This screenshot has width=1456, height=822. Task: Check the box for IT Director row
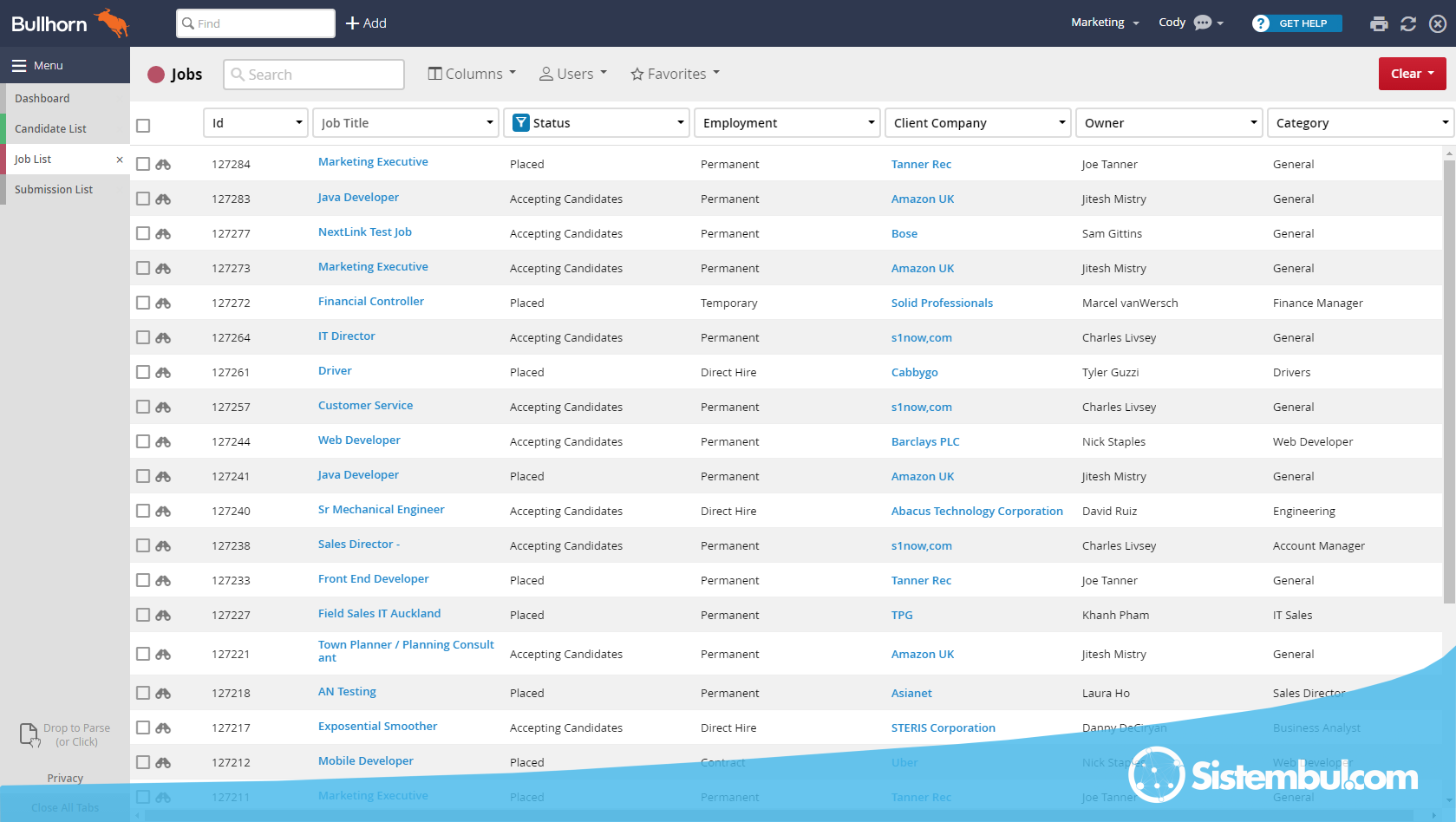pos(143,337)
